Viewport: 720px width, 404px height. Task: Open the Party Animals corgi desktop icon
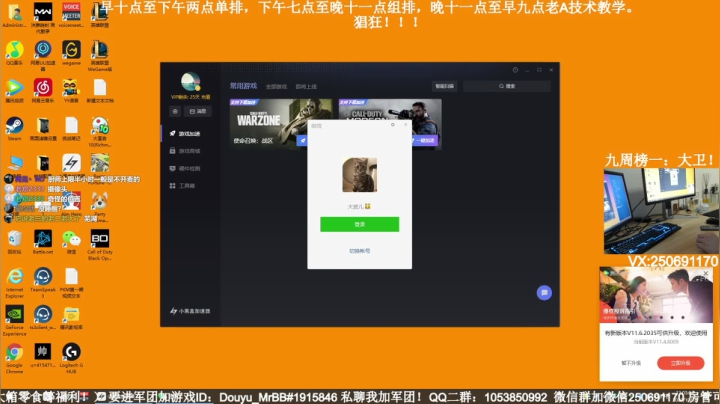100,207
